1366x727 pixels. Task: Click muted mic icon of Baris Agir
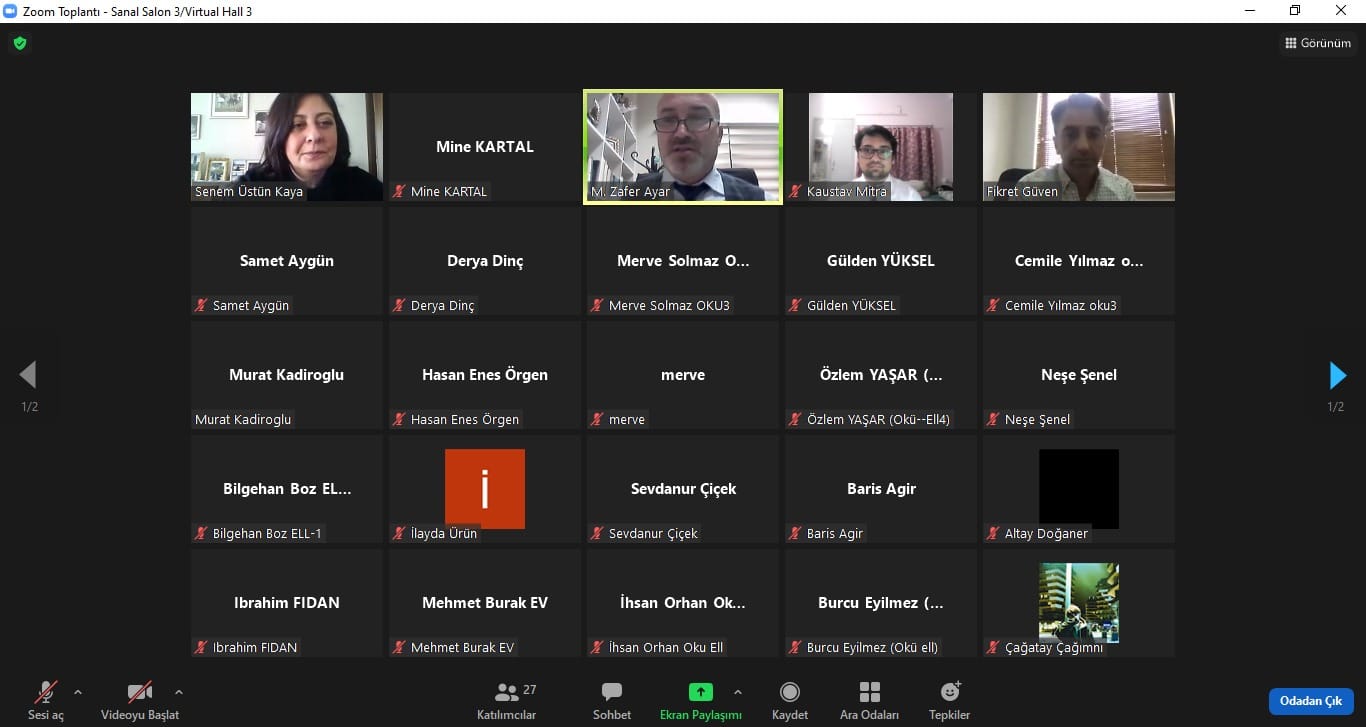click(795, 533)
